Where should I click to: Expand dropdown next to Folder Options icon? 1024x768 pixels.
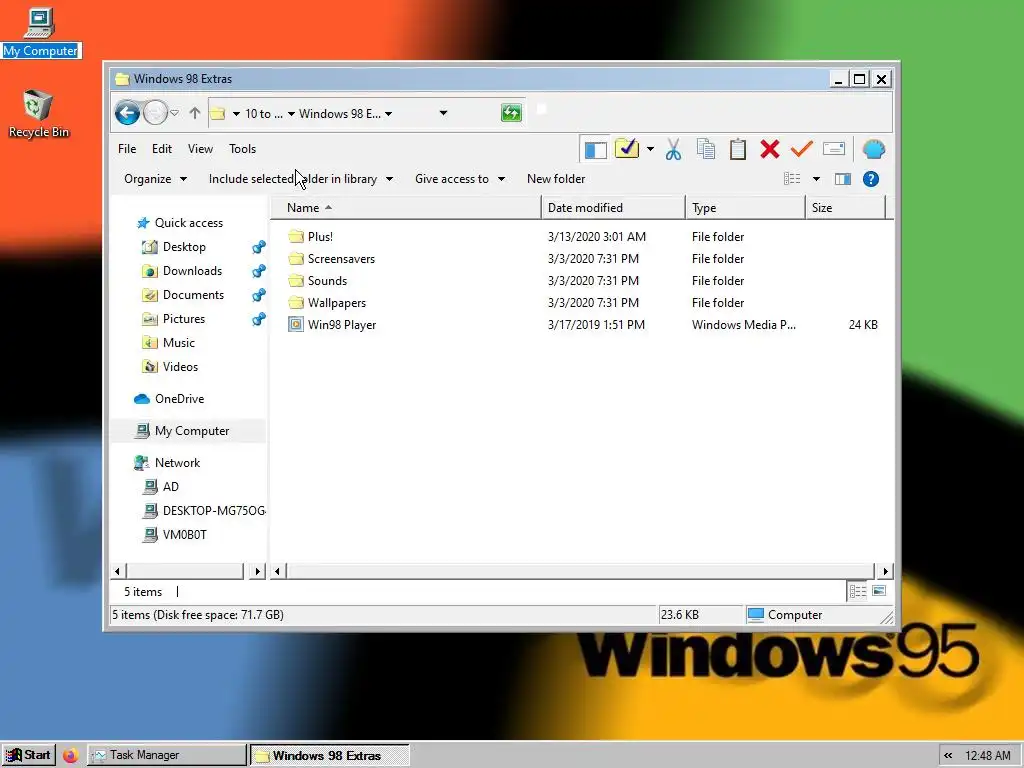[x=650, y=150]
